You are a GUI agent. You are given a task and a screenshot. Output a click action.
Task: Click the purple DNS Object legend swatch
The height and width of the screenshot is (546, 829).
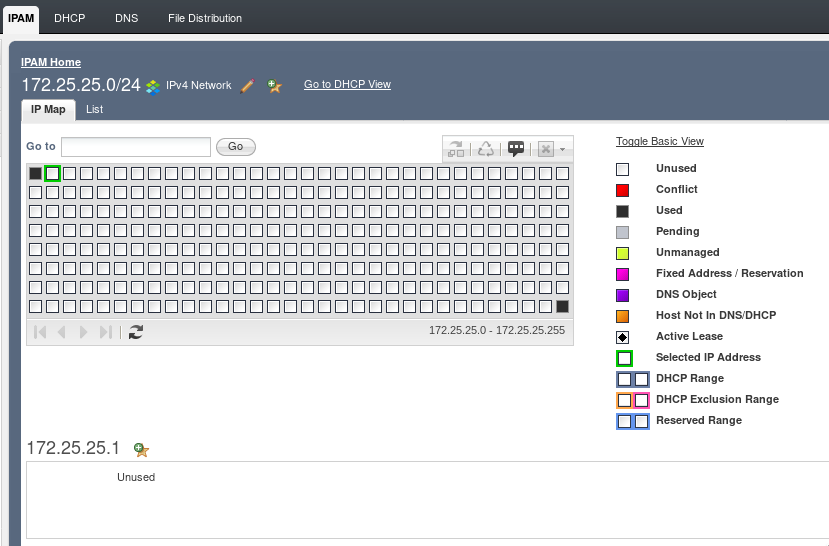pyautogui.click(x=623, y=295)
